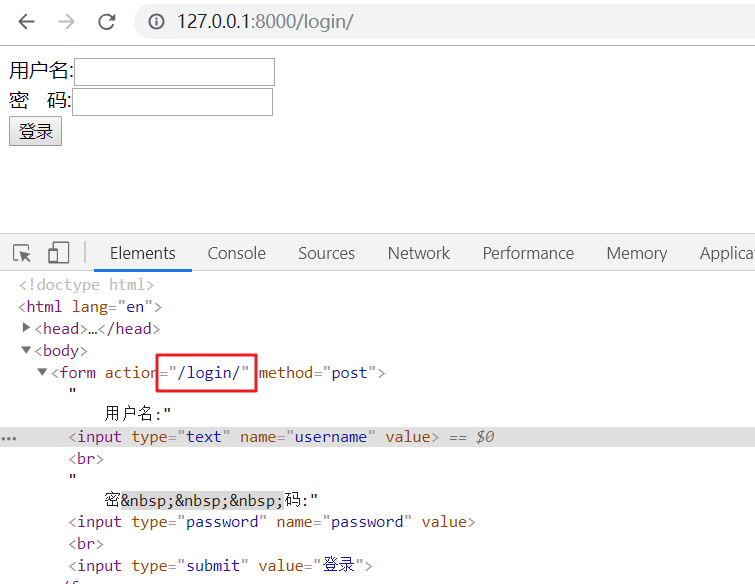Collapse the body element node
The width and height of the screenshot is (755, 584).
[x=27, y=350]
